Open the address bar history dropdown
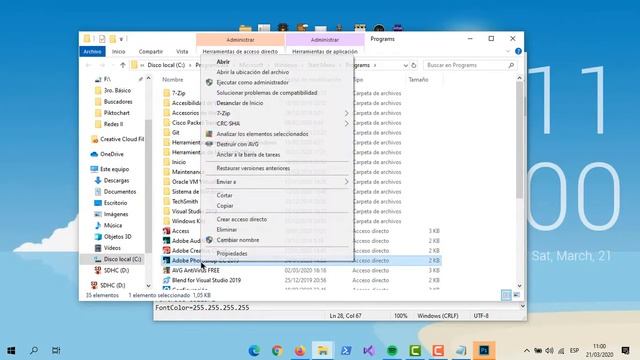Viewport: 640px width, 360px height. pyautogui.click(x=405, y=65)
